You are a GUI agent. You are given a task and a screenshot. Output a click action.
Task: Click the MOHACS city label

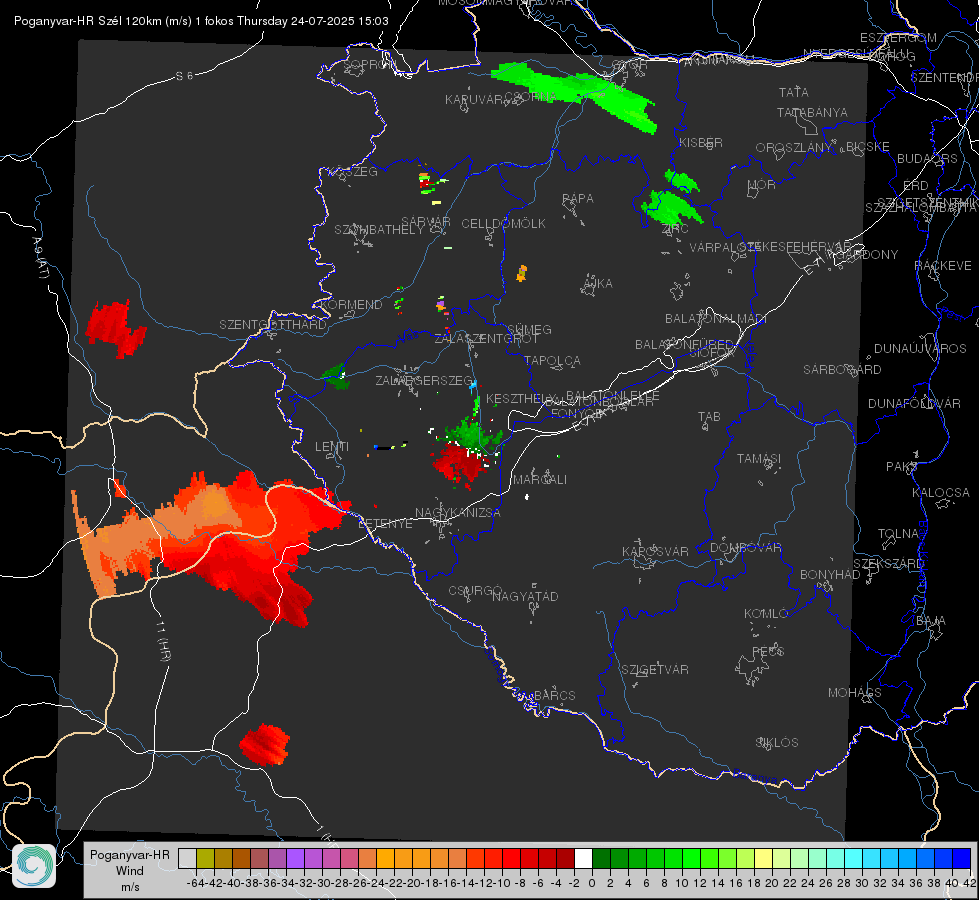coord(854,693)
